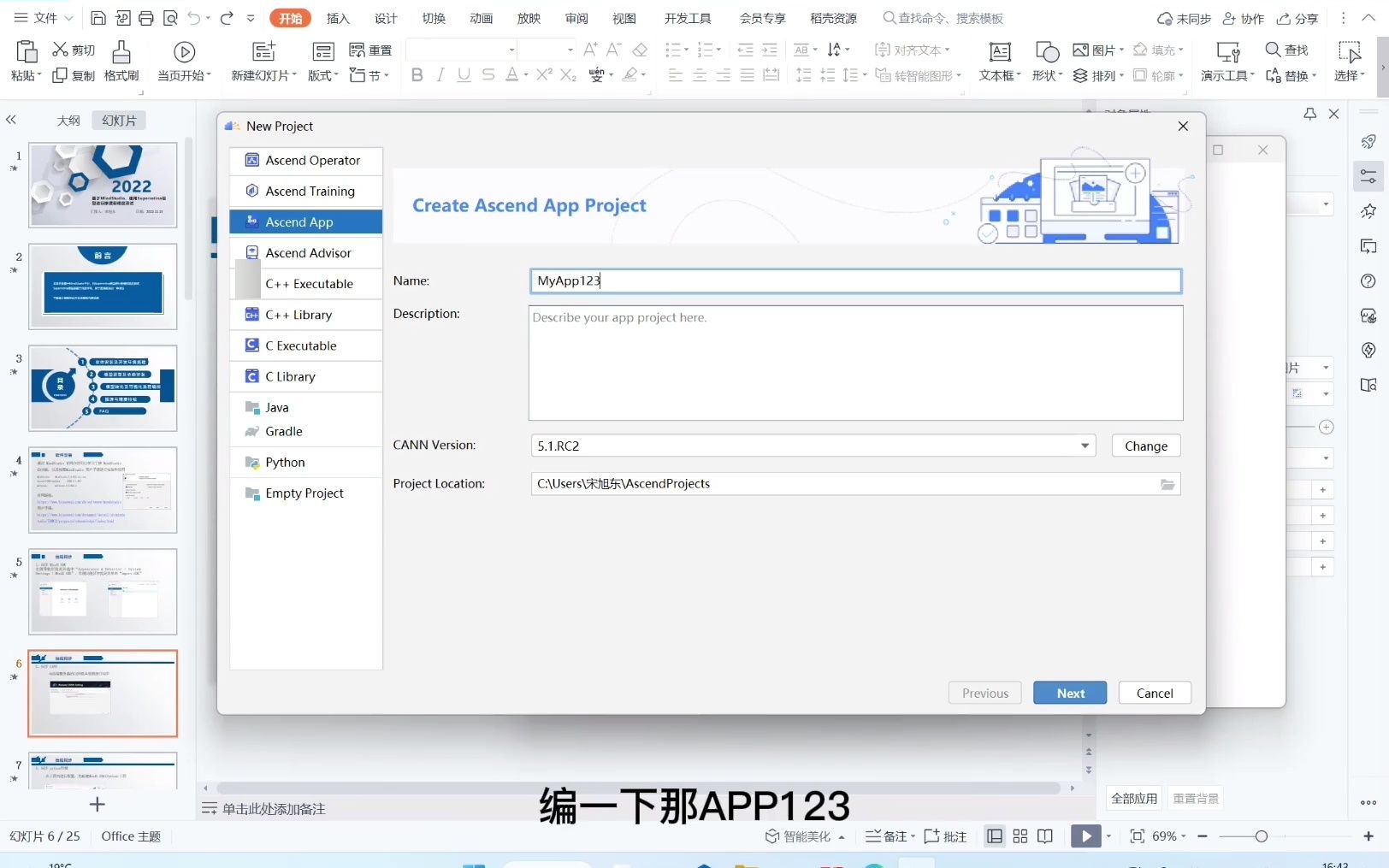1389x868 pixels.
Task: Open the font name dropdown
Action: [511, 50]
